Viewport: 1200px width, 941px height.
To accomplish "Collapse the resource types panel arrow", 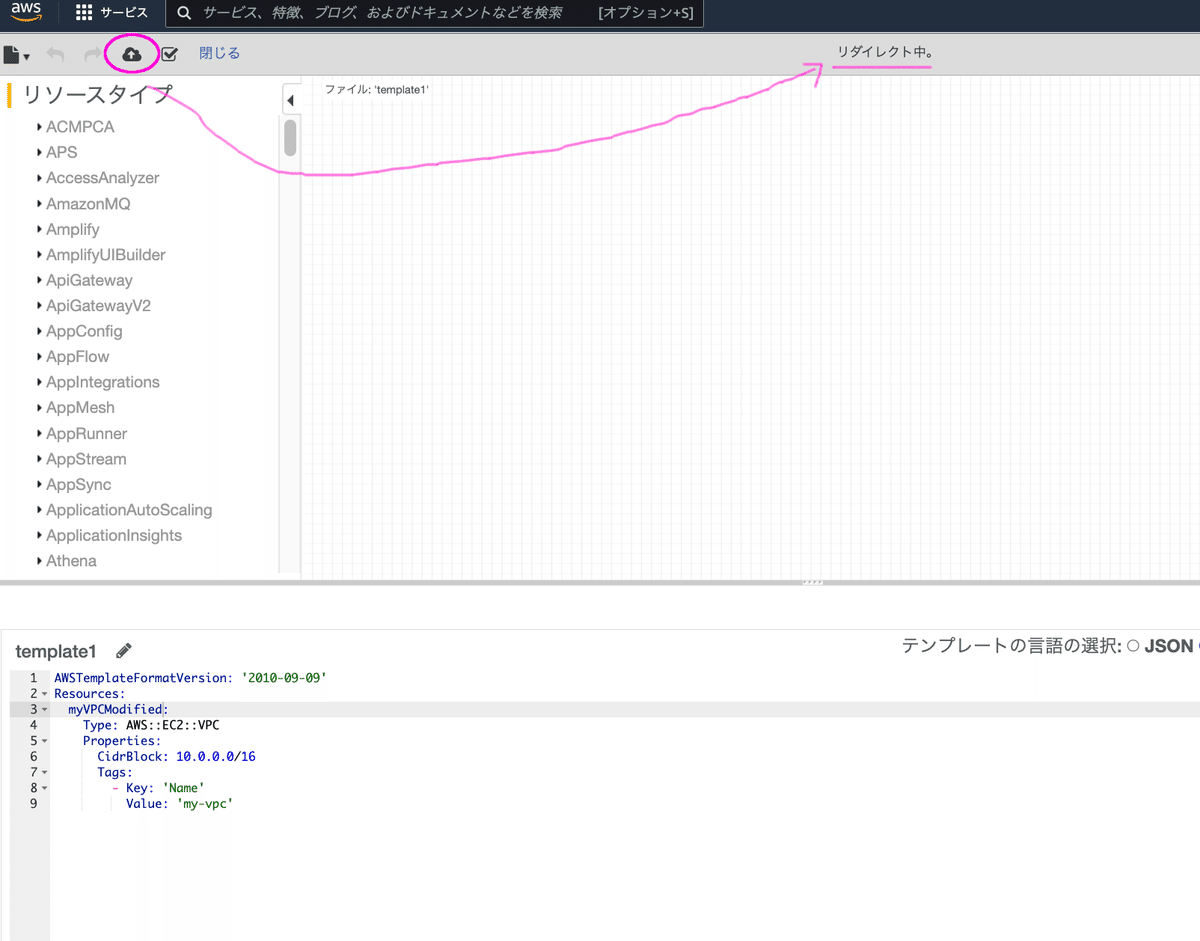I will 290,100.
